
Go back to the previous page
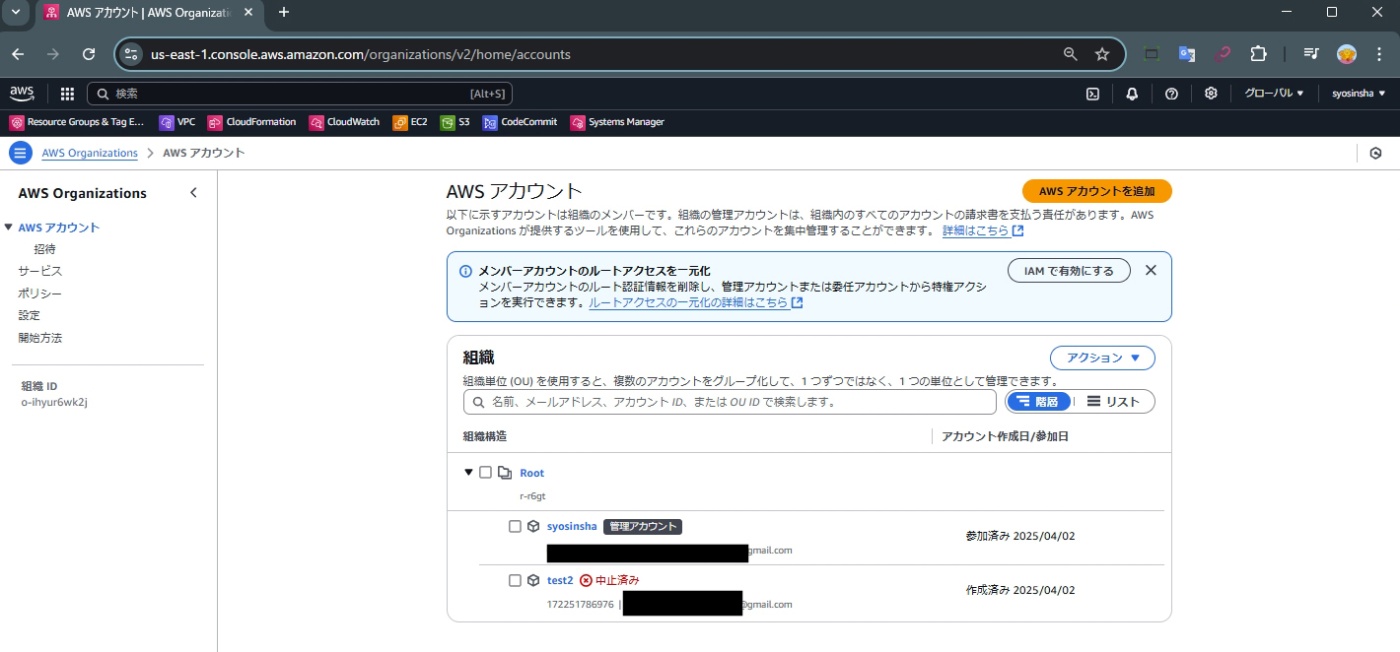tap(18, 54)
